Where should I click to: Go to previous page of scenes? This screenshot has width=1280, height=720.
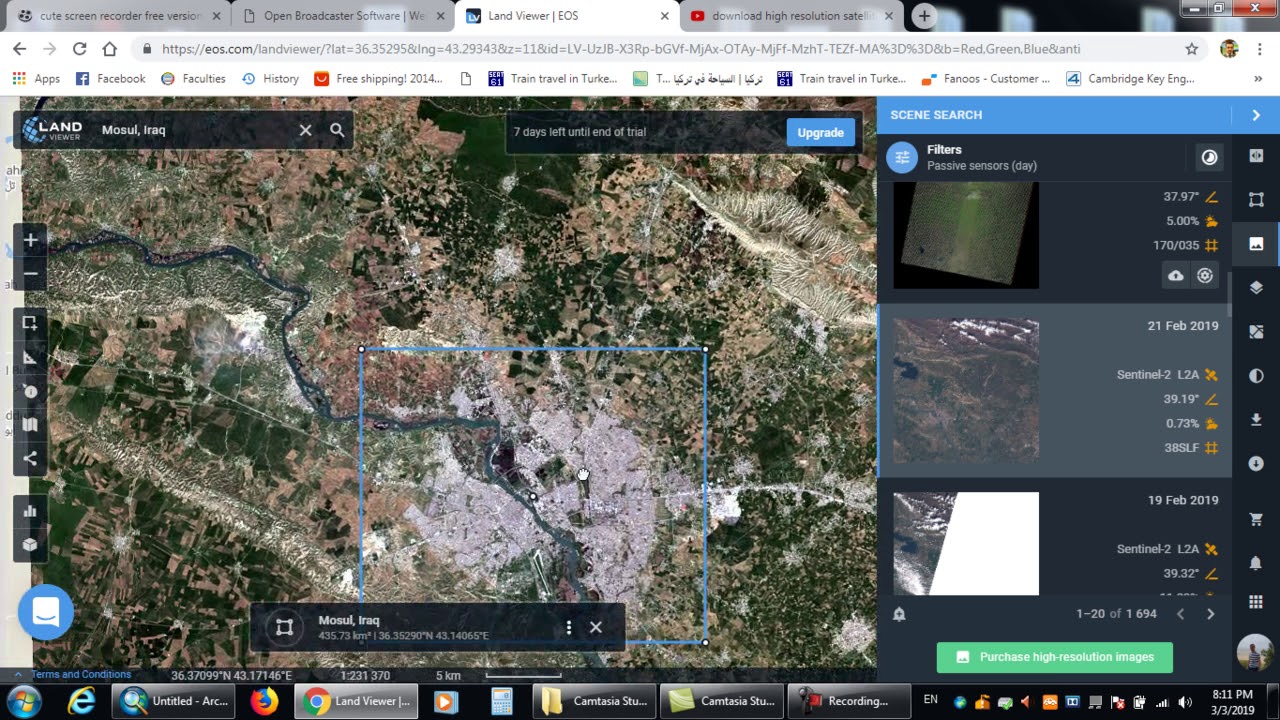coord(1180,614)
